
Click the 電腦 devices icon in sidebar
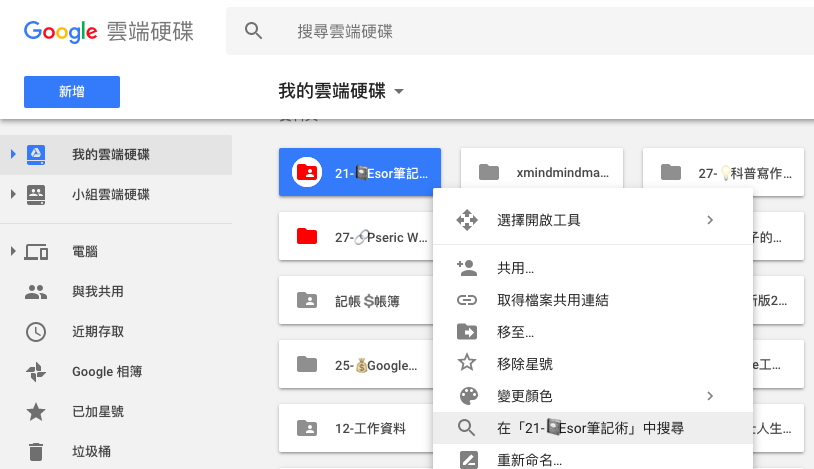pos(36,252)
